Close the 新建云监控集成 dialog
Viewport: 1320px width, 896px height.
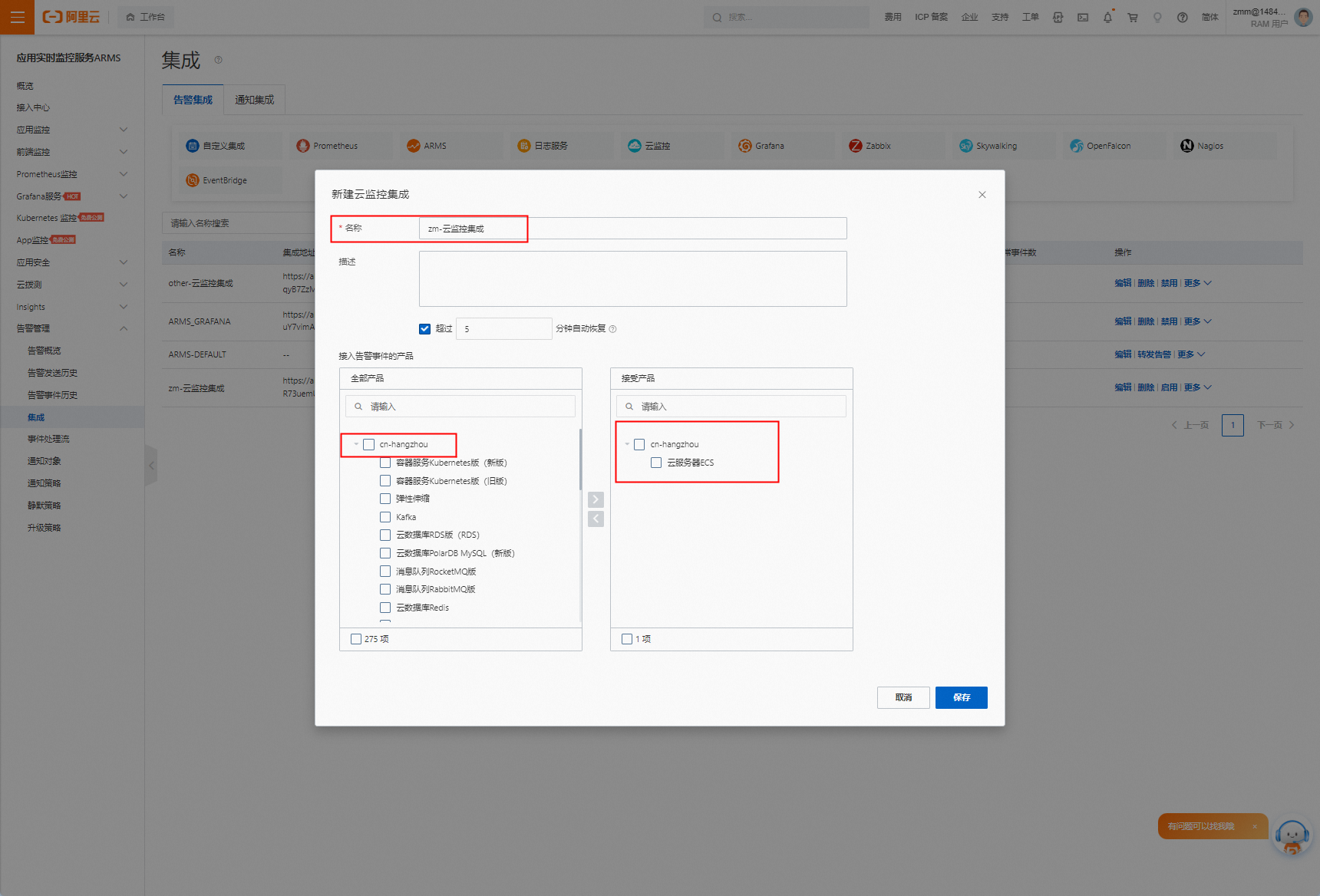pyautogui.click(x=982, y=195)
